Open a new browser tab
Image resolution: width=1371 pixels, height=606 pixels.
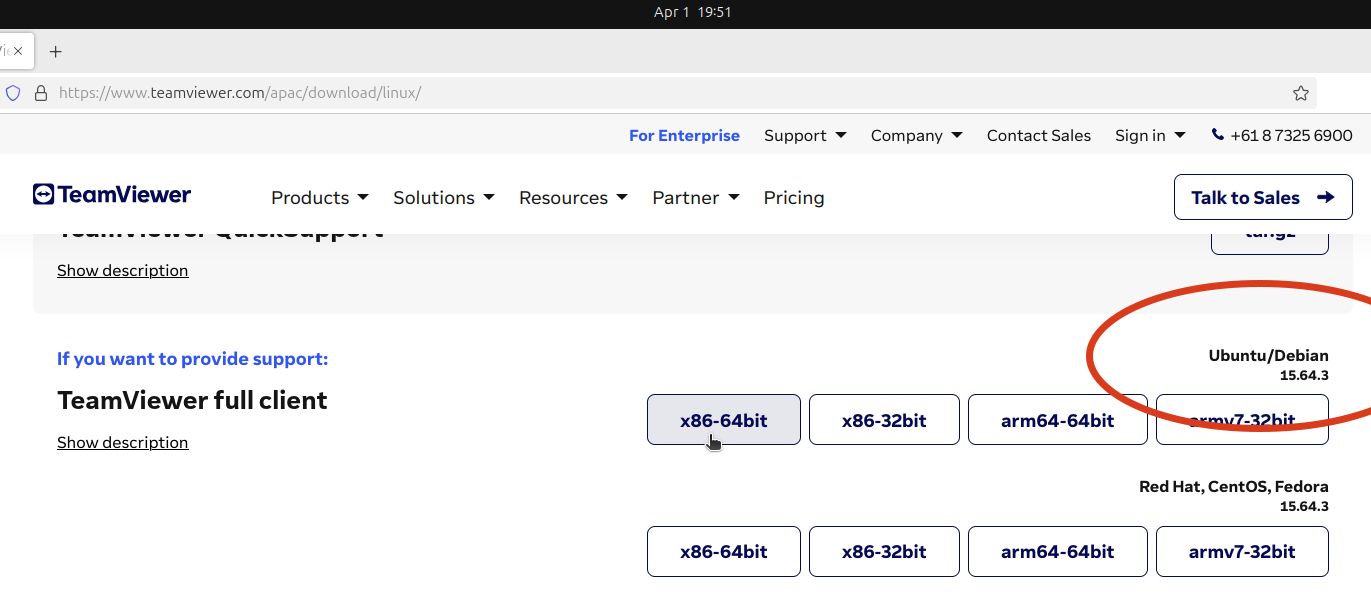55,51
